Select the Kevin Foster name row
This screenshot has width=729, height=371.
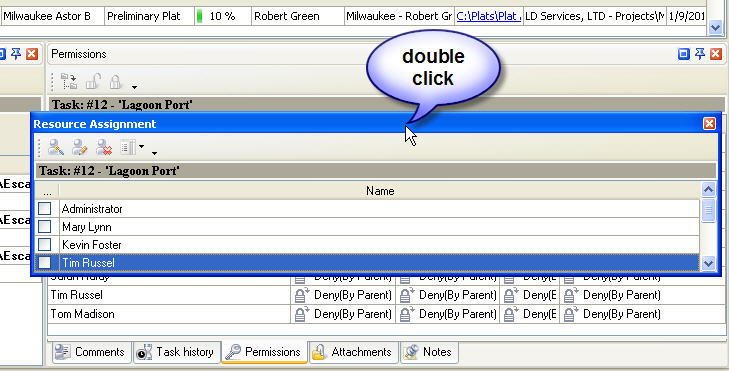point(379,245)
